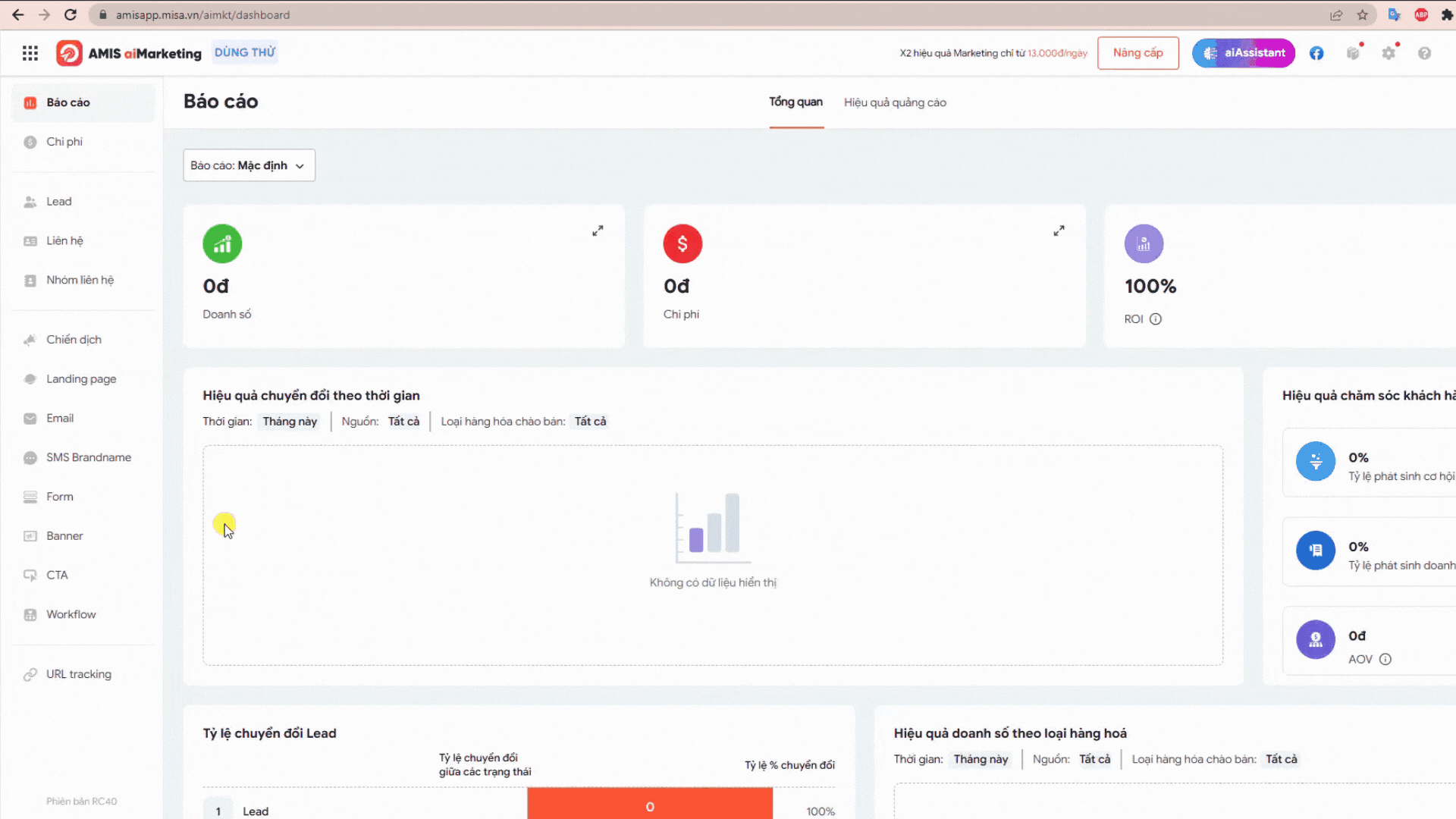Open the Lead sidebar item
This screenshot has height=819, width=1456.
pyautogui.click(x=83, y=202)
